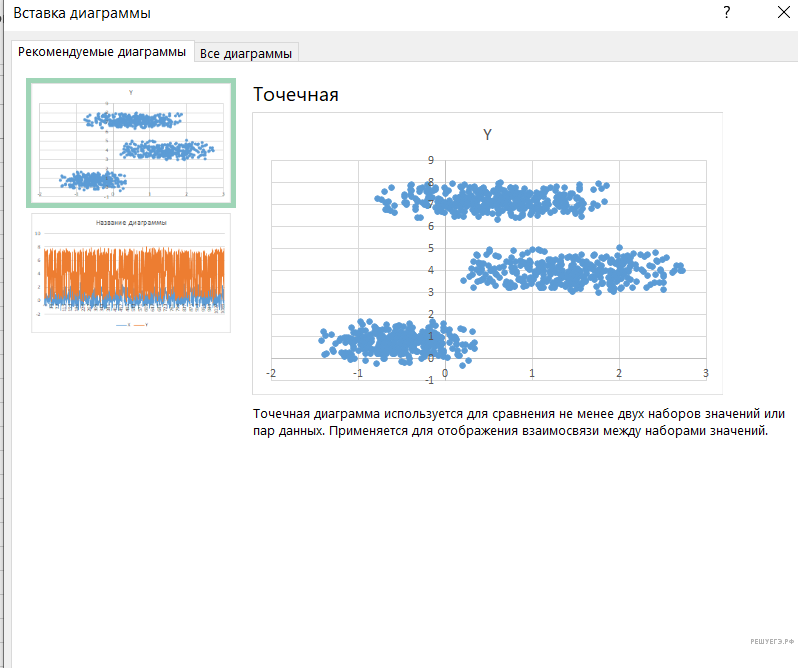798x668 pixels.
Task: Close the Вставка диаграммы dialog
Action: click(x=783, y=12)
